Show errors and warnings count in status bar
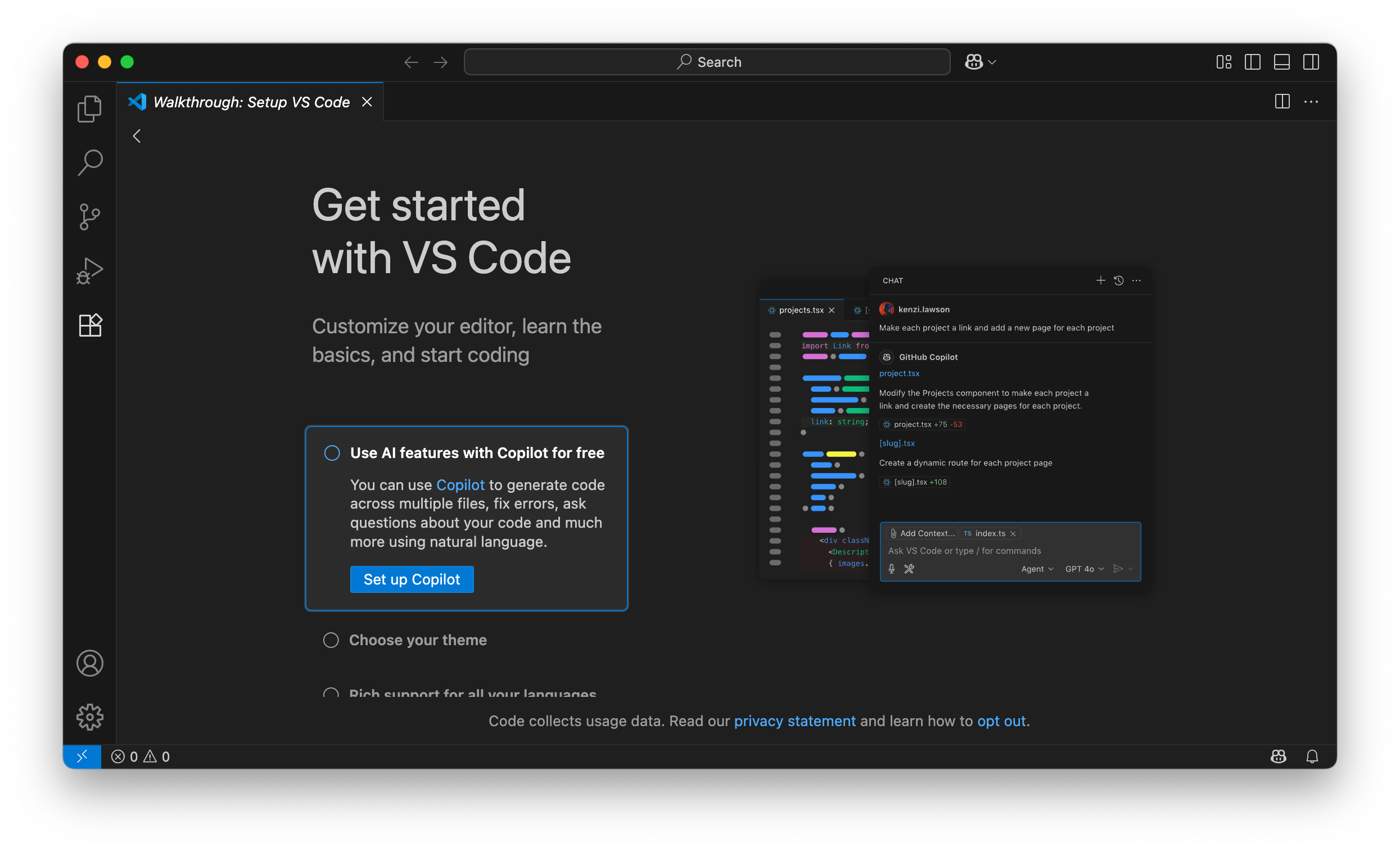The image size is (1400, 852). 141,756
